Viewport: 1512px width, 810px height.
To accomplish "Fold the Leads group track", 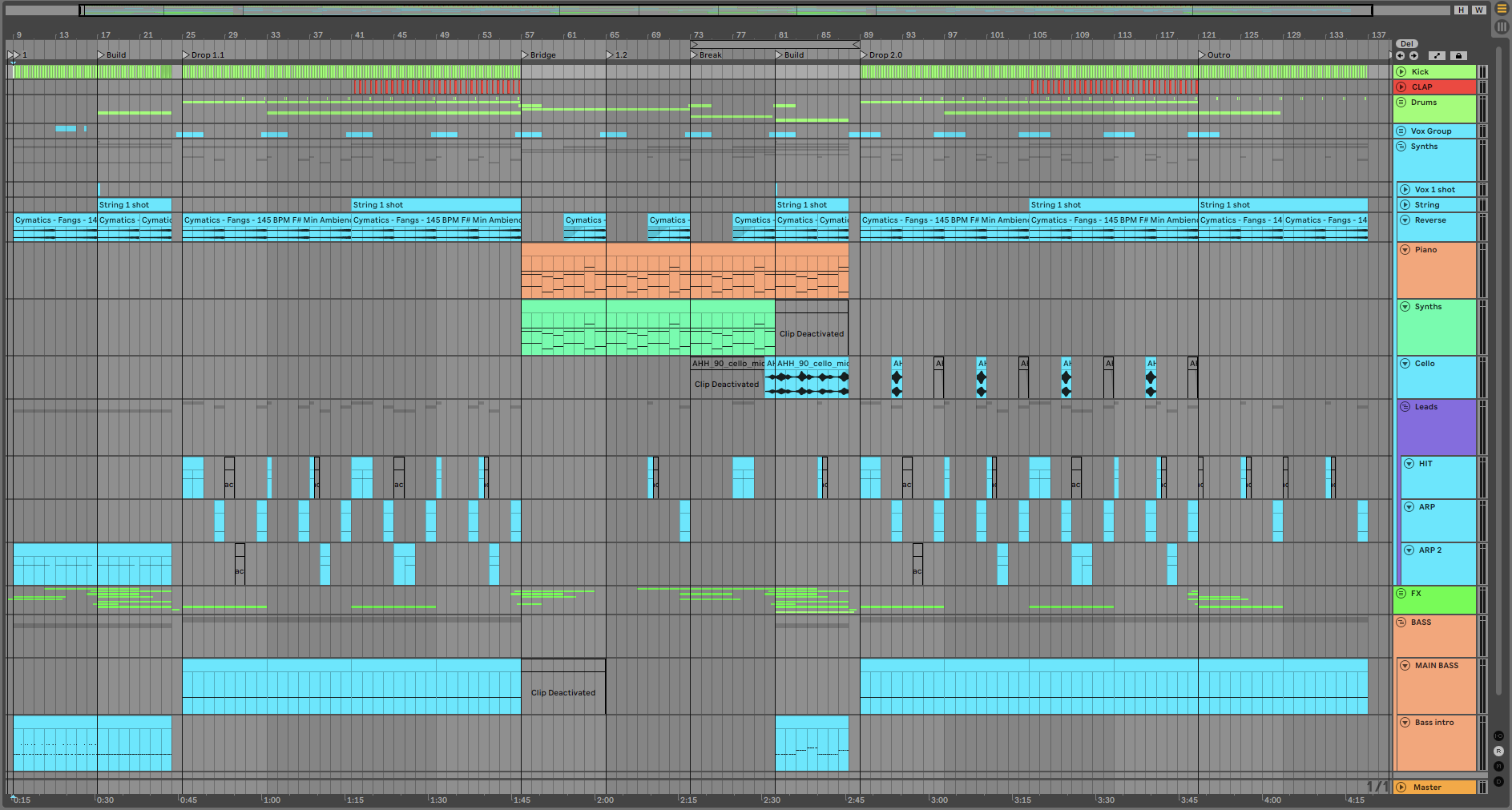I will point(1405,407).
